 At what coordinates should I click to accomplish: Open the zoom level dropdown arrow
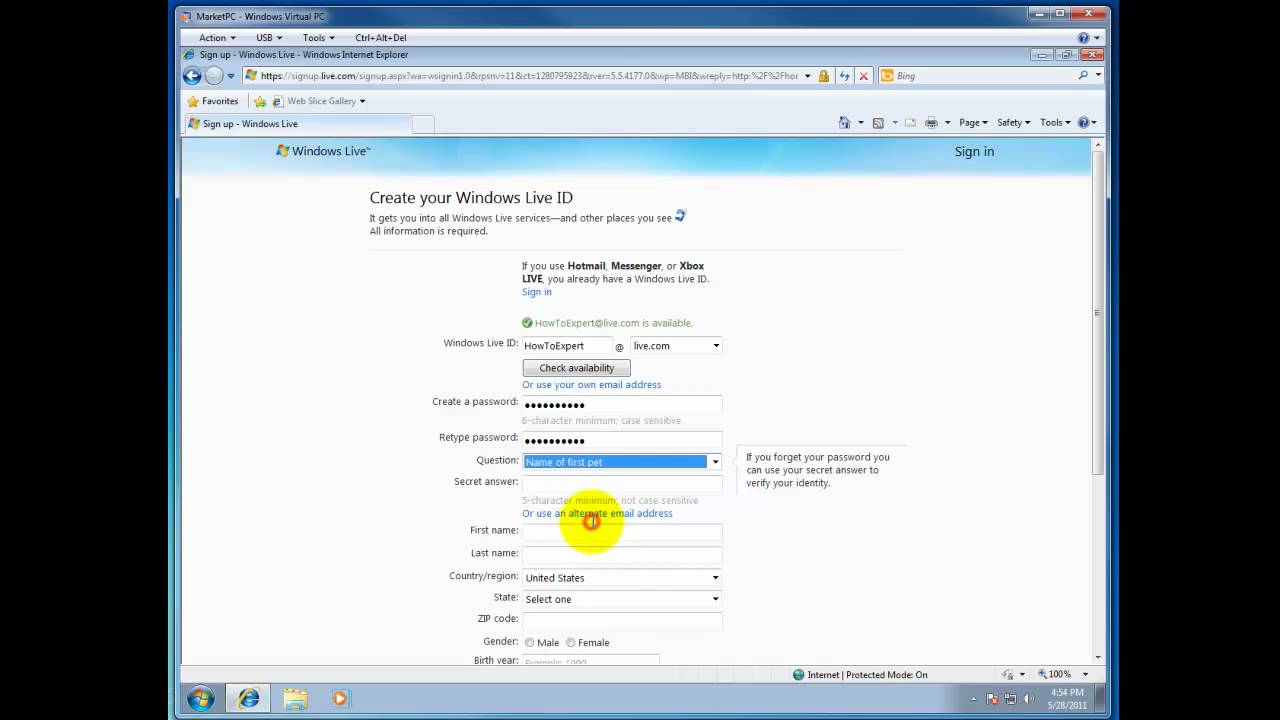(1085, 675)
